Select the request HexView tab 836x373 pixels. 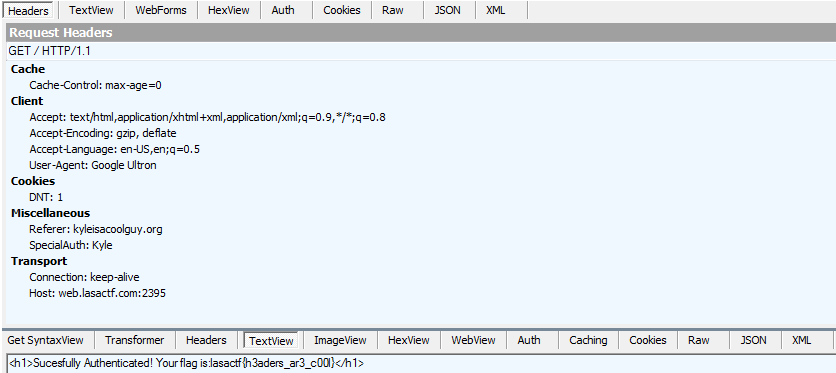[x=229, y=10]
